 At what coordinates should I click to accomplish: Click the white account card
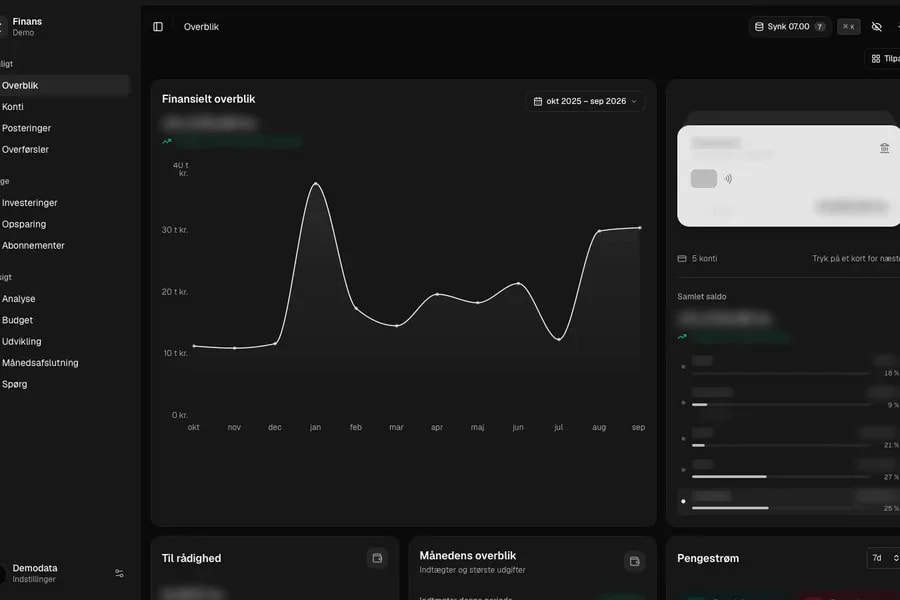(x=789, y=176)
